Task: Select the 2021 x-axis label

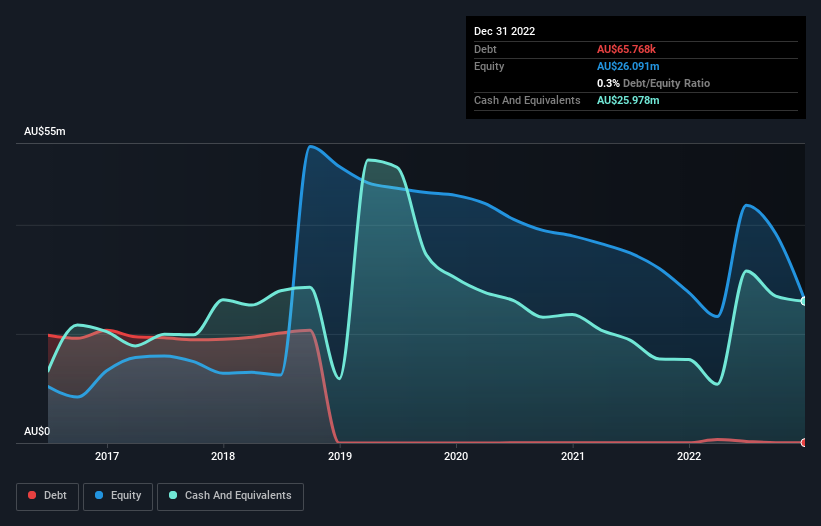Action: 573,456
